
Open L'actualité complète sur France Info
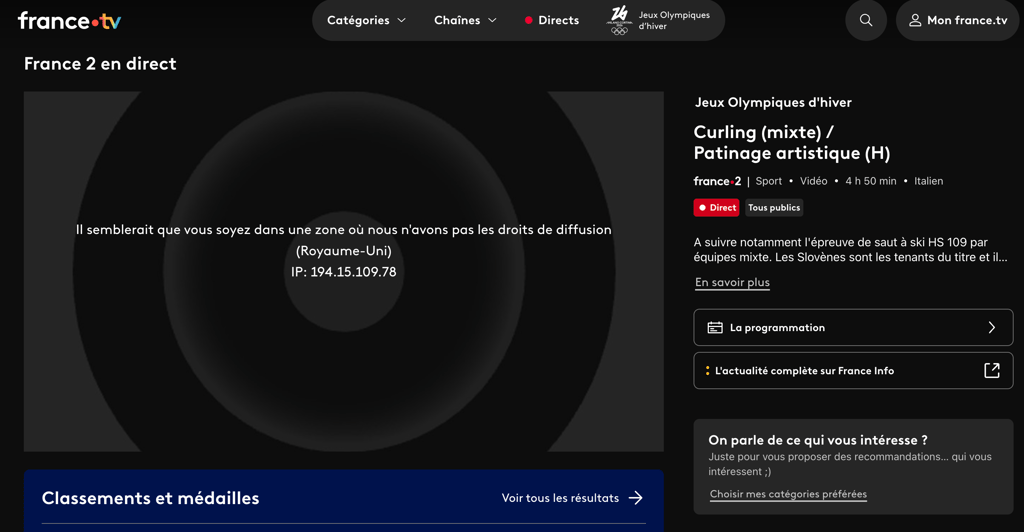853,371
